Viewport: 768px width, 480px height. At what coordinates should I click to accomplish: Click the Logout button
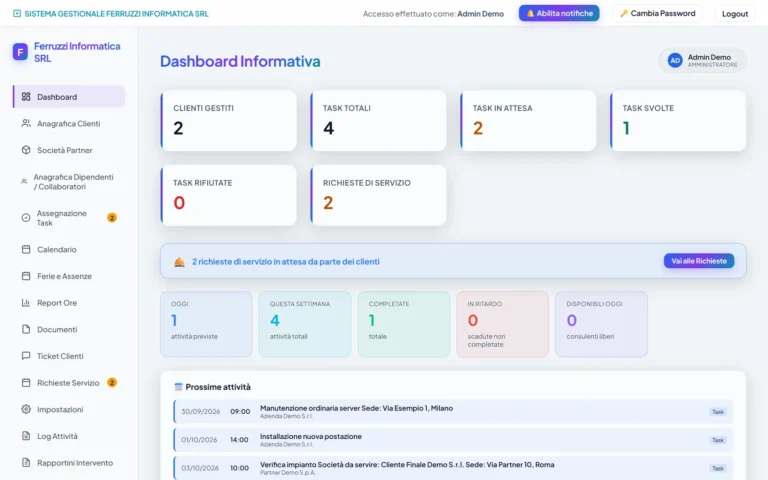(735, 14)
